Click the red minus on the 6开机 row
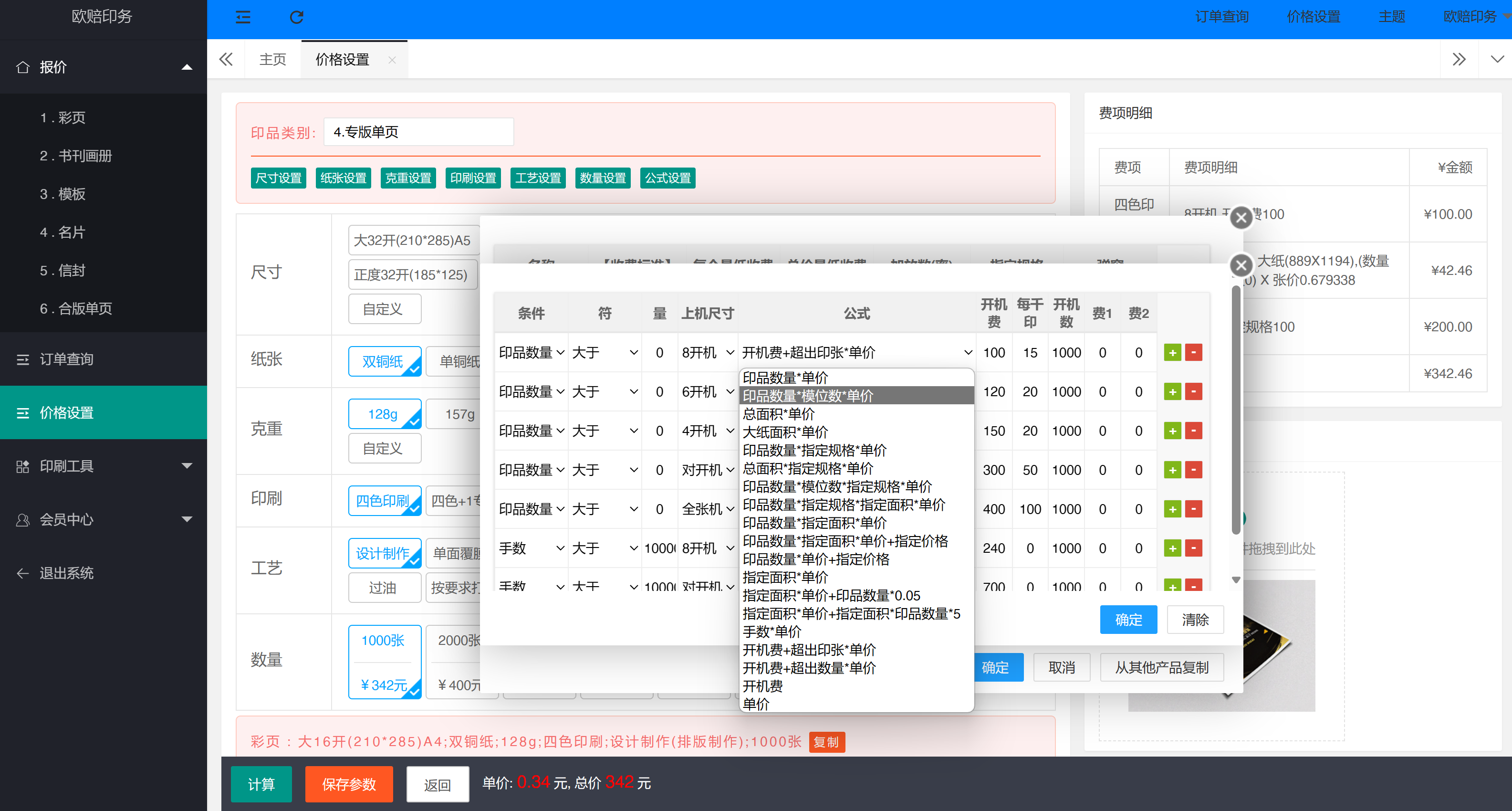Screen dimensions: 1512x811 [1193, 392]
